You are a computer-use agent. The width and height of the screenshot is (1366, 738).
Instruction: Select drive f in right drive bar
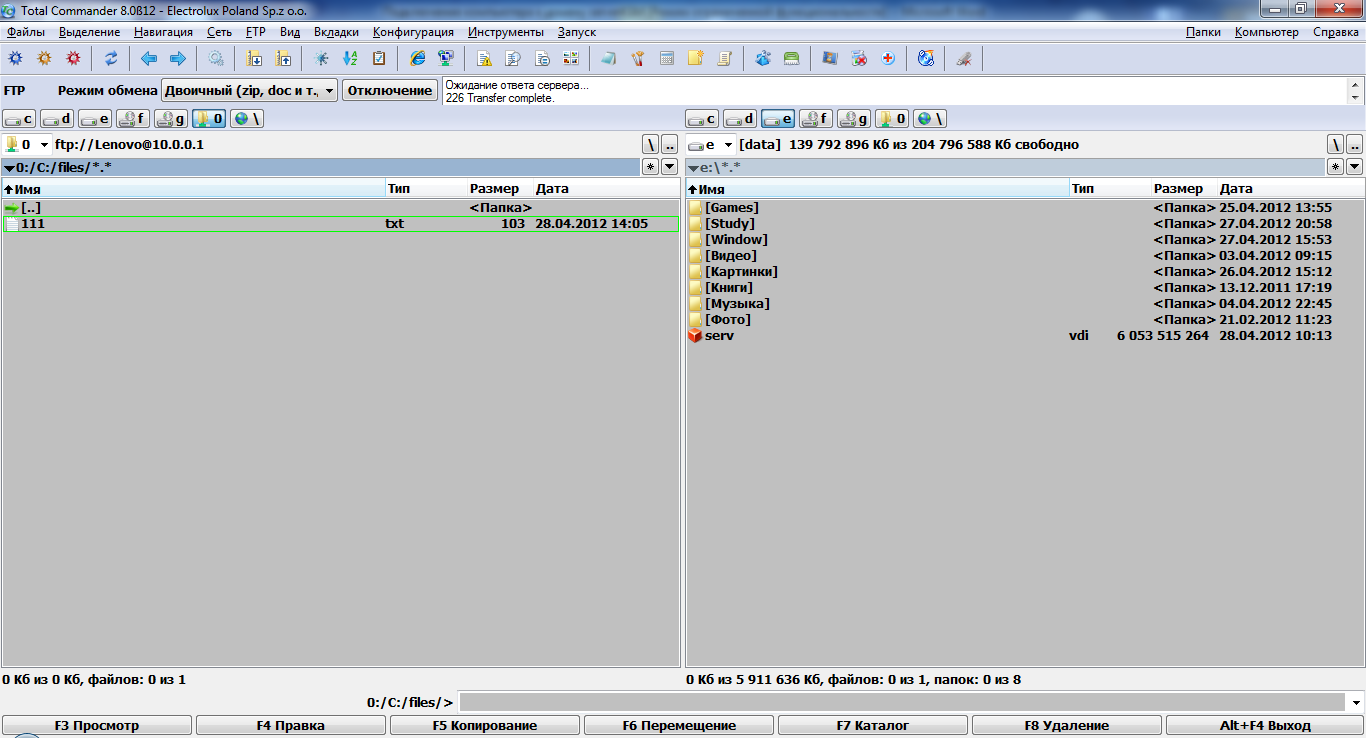coord(816,119)
